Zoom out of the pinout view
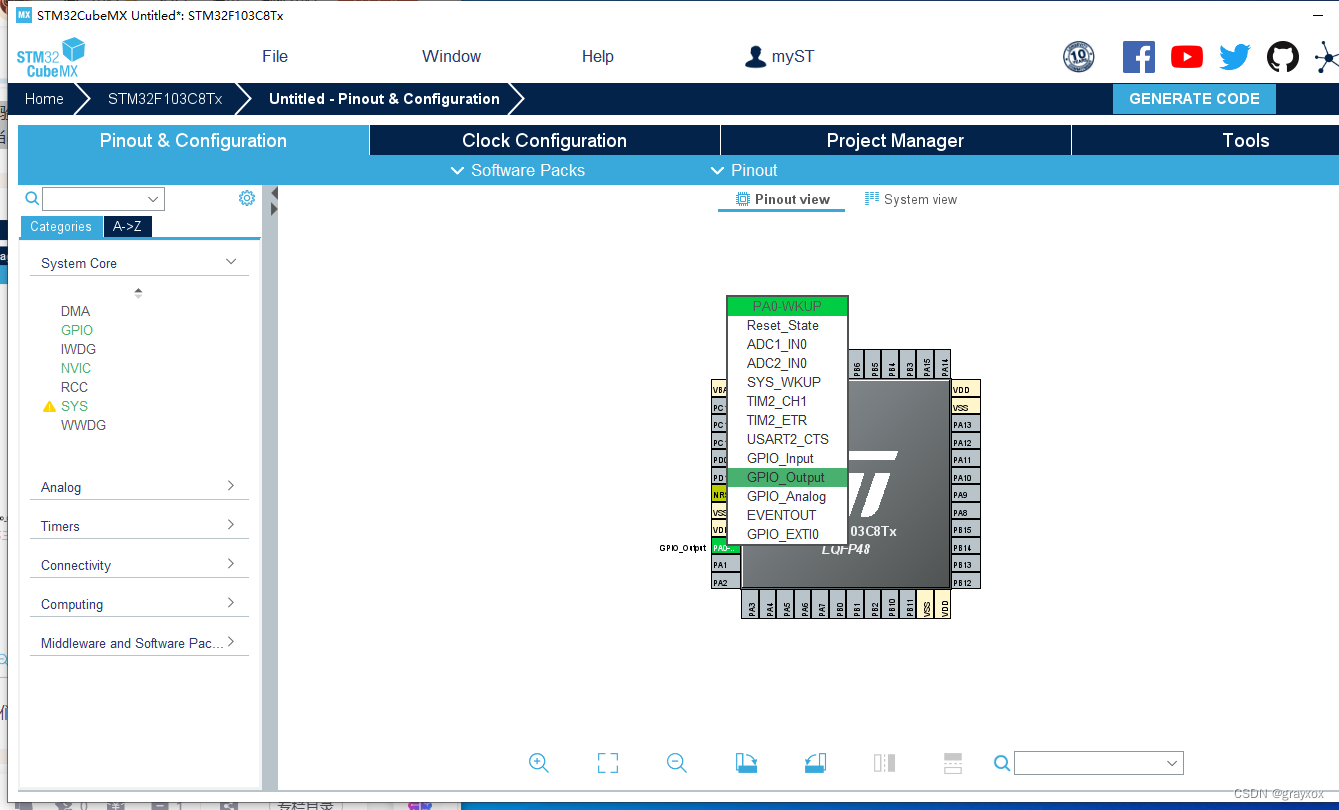1339x810 pixels. (x=677, y=763)
